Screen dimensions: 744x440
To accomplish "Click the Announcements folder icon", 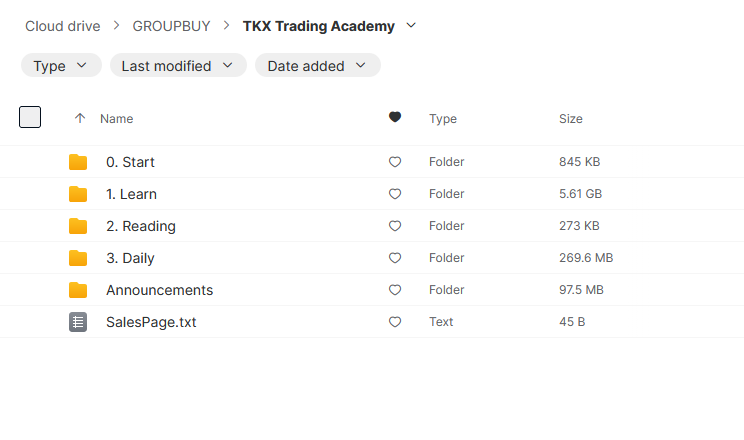I will pyautogui.click(x=78, y=290).
